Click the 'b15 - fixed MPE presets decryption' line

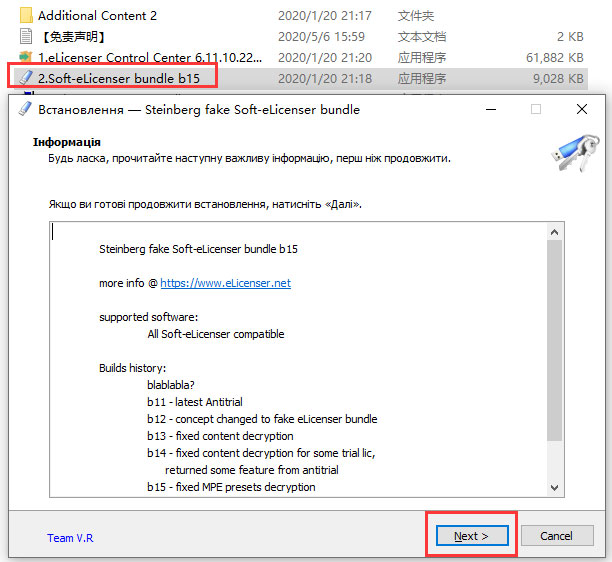(231, 487)
